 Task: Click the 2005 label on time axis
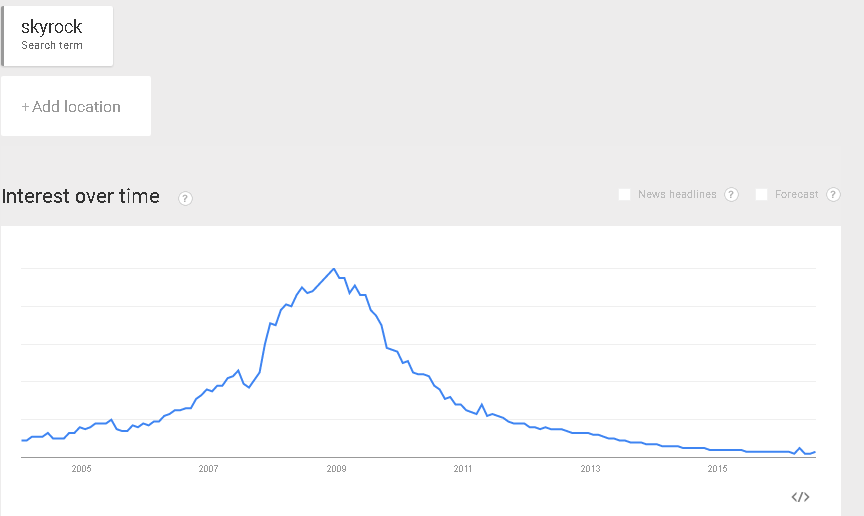tap(82, 469)
